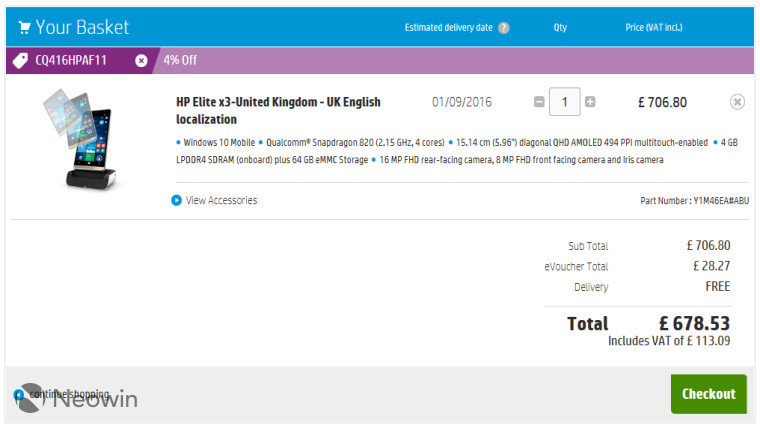Click the 4% Off voucher label

coord(180,61)
